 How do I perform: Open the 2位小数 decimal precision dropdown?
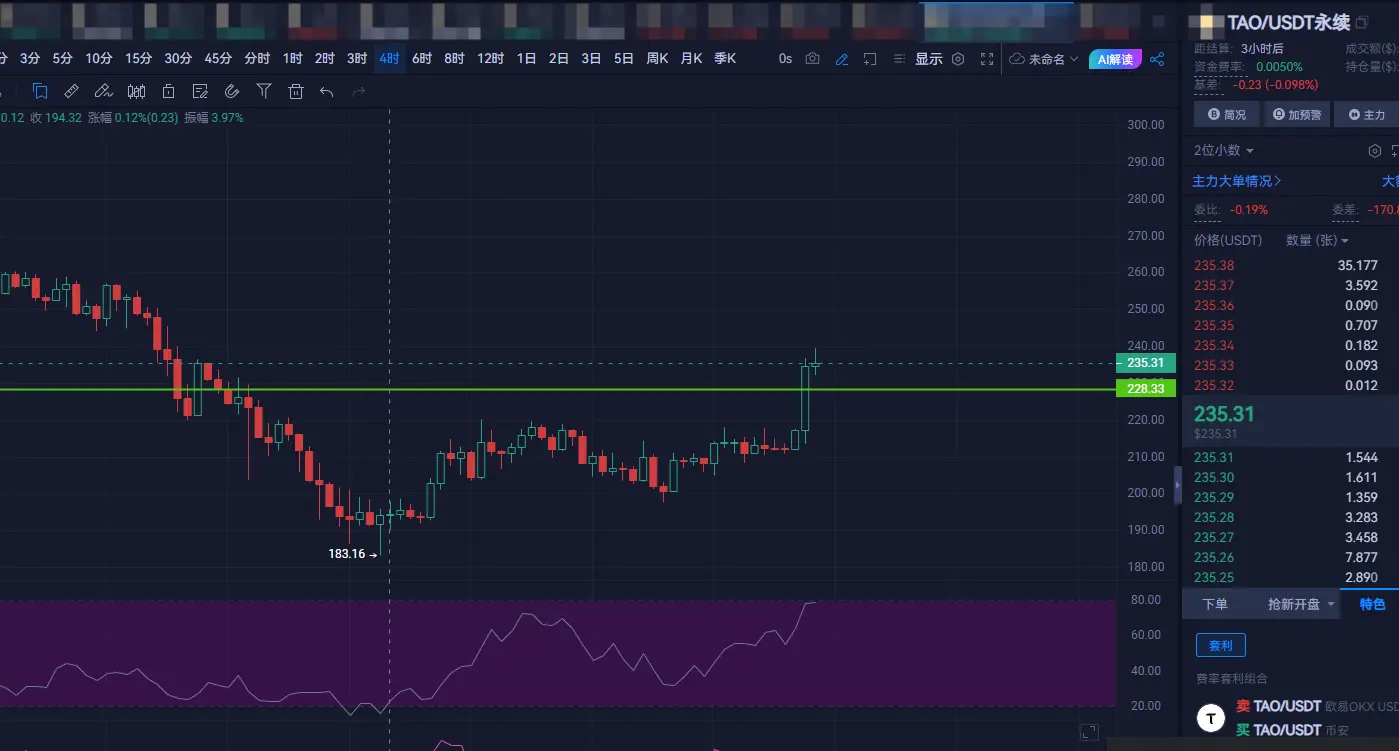[1224, 150]
